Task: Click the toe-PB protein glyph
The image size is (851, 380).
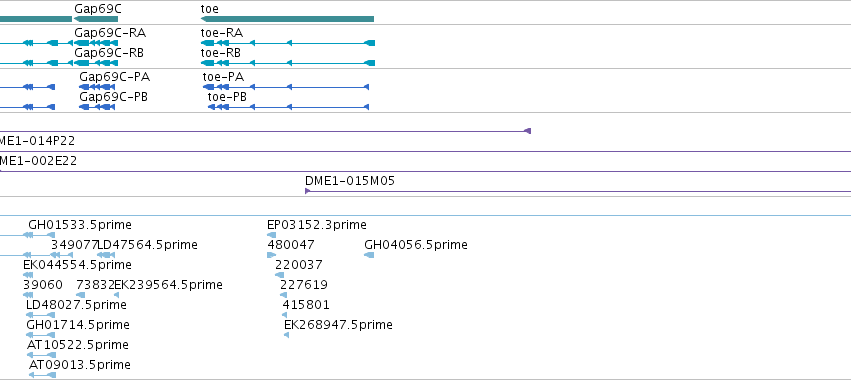Action: [289, 107]
